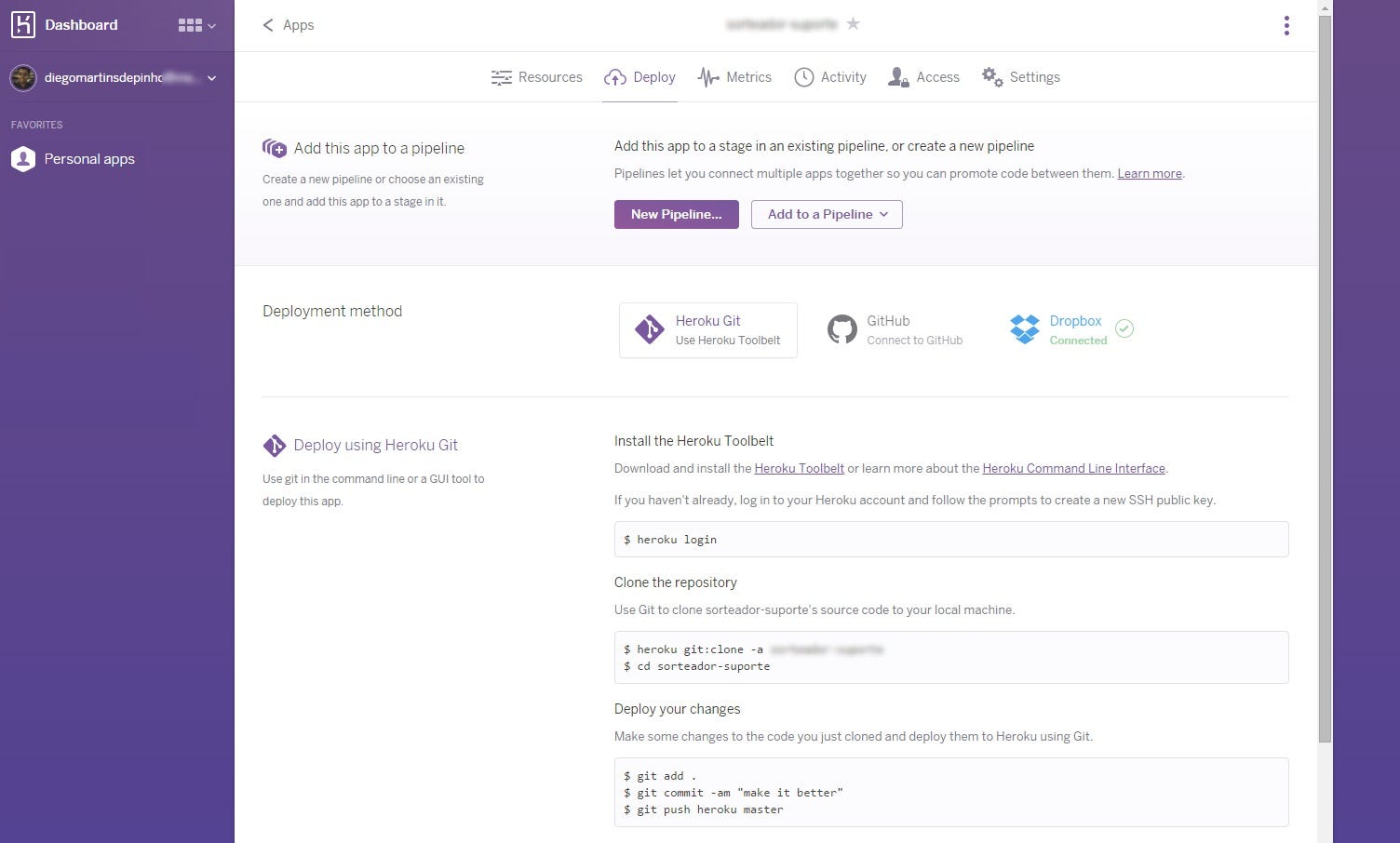Click the Deploy cloud upload icon
The height and width of the screenshot is (843, 1400).
(x=614, y=77)
